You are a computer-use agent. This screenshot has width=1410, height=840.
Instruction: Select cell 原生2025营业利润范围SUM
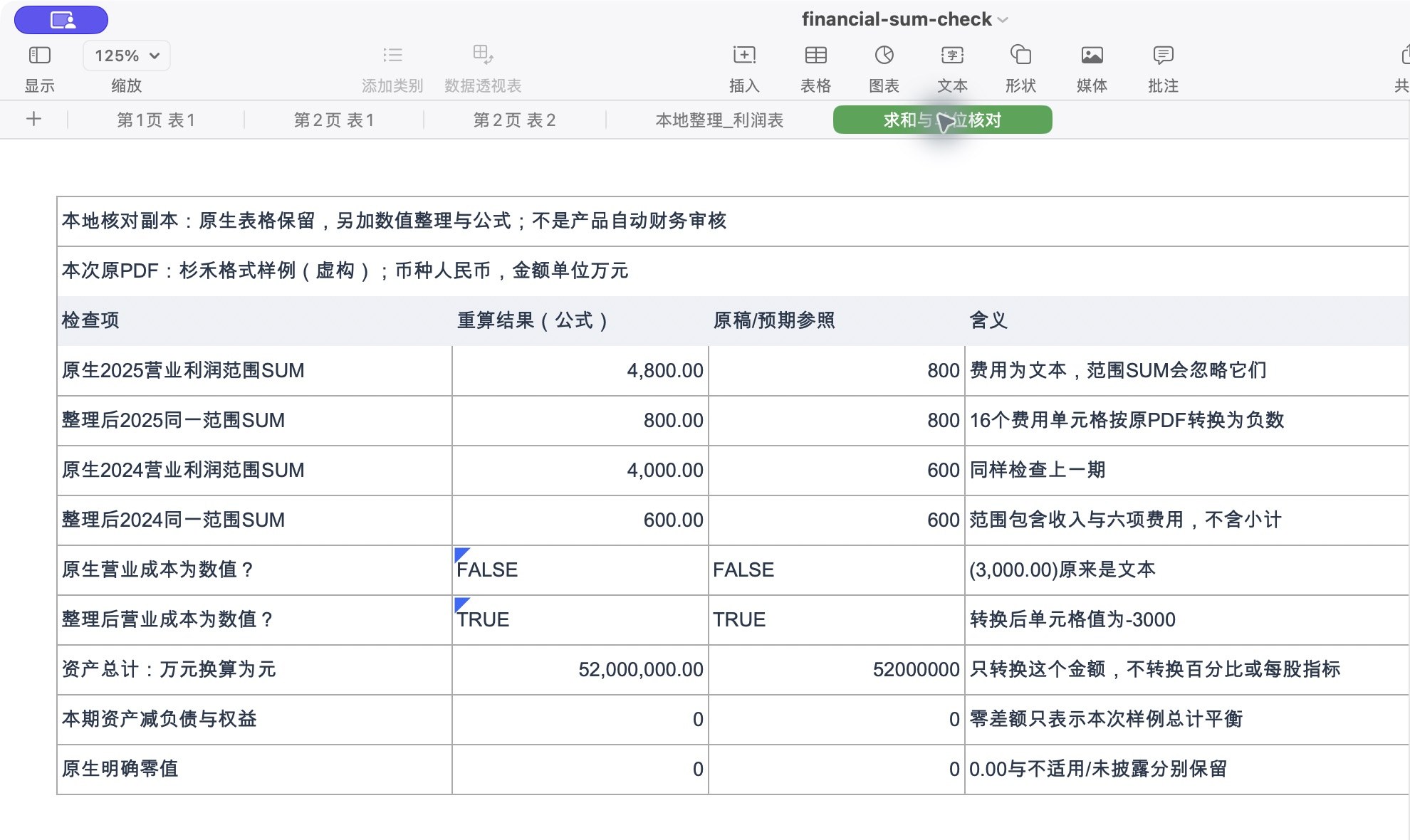tap(254, 371)
